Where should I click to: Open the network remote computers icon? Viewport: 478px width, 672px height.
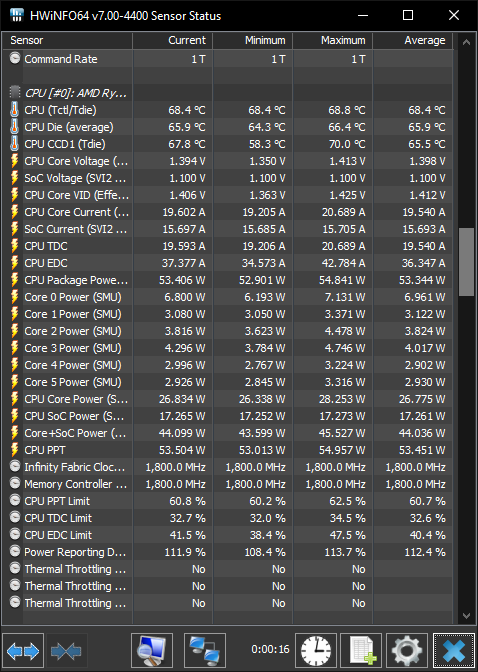204,651
